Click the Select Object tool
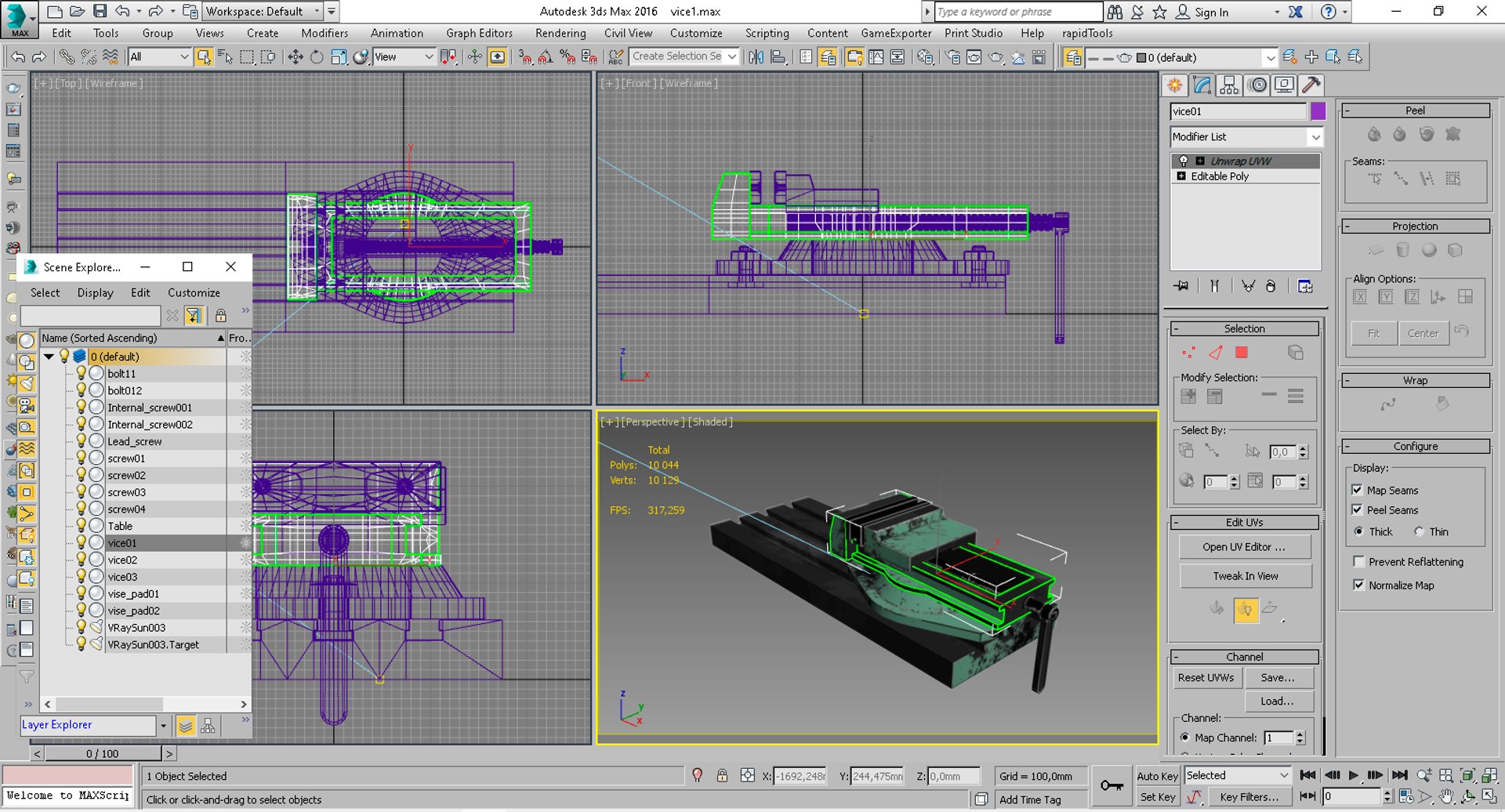Screen dimensions: 1505x812 coord(204,57)
